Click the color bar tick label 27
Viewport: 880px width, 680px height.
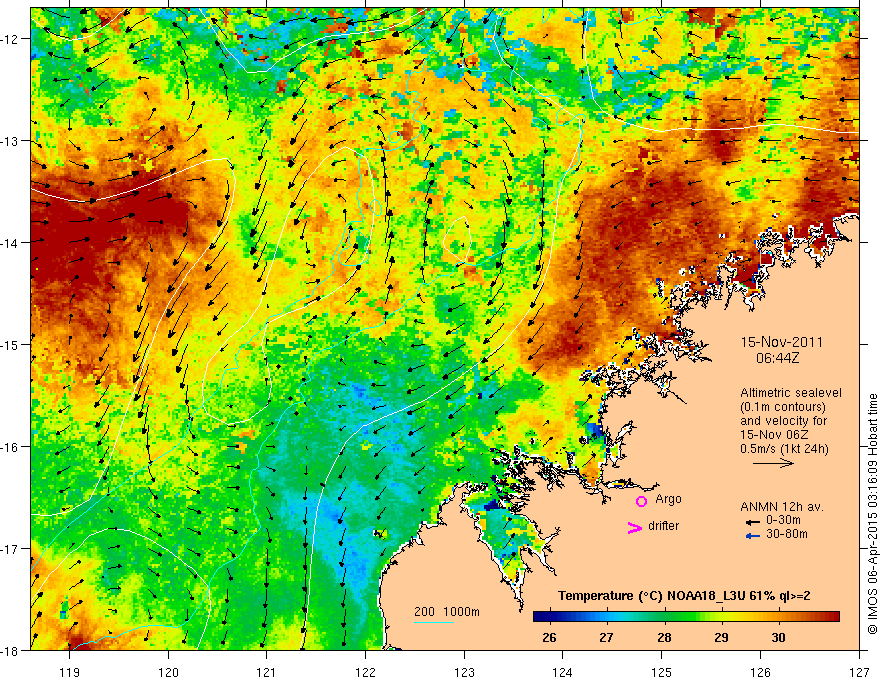coord(607,638)
